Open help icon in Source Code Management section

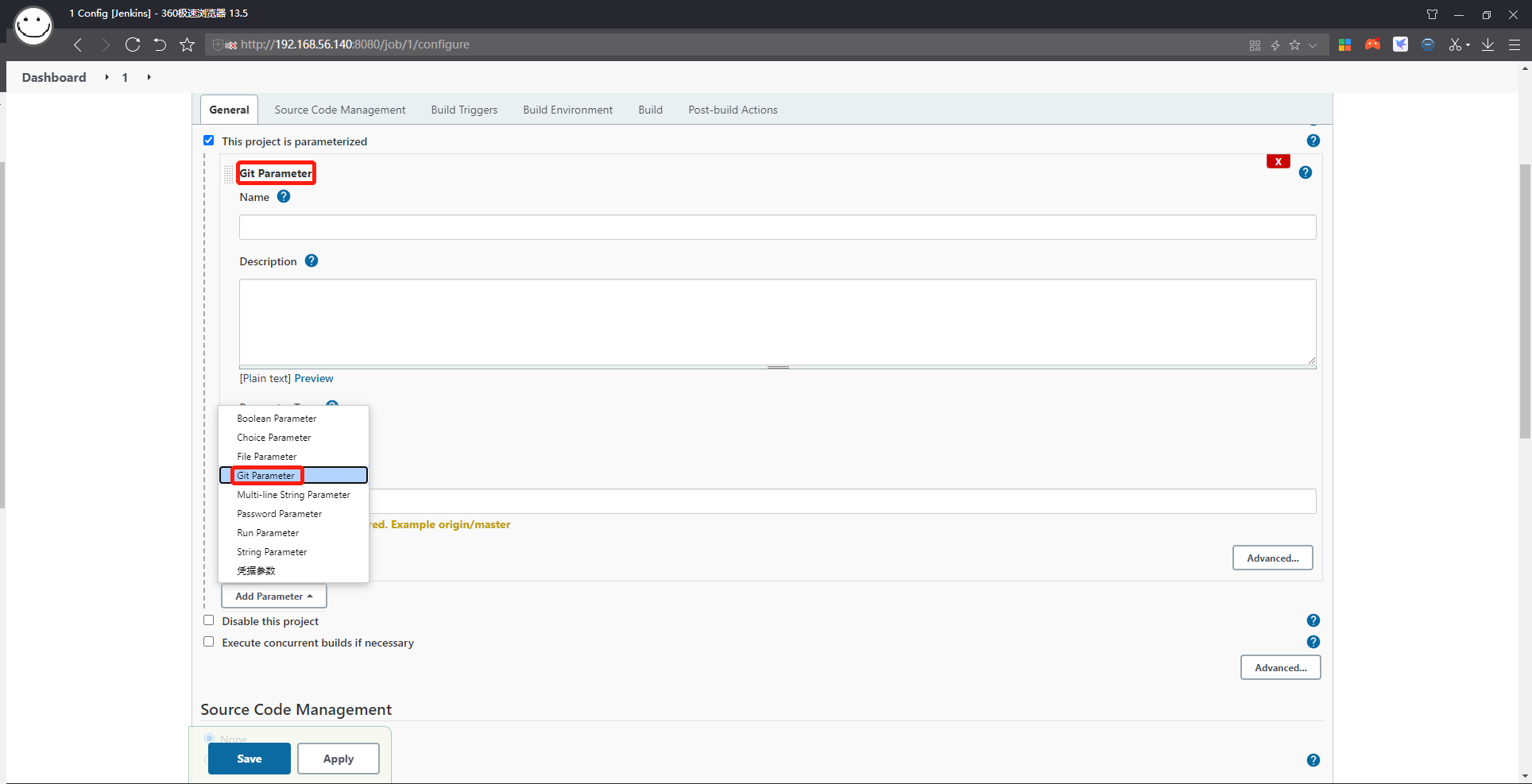[1313, 760]
